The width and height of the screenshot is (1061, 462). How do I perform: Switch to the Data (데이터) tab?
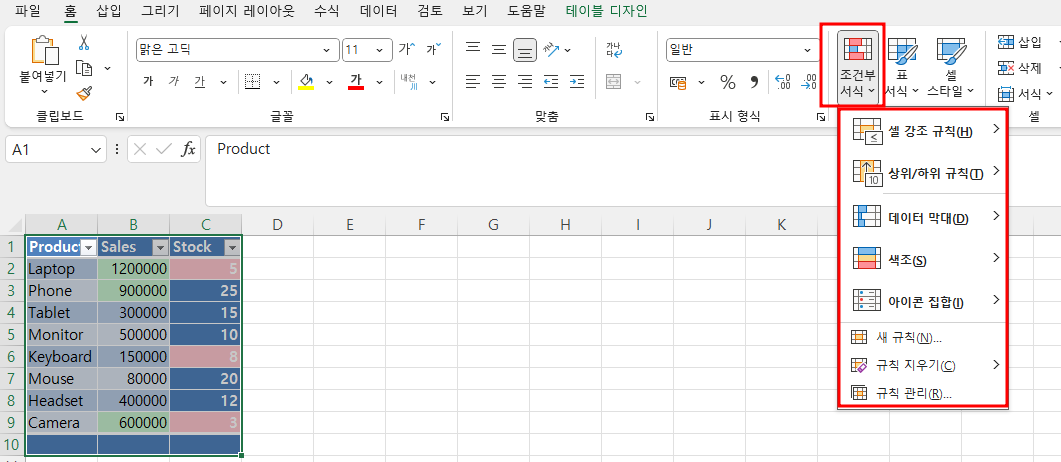pyautogui.click(x=378, y=11)
